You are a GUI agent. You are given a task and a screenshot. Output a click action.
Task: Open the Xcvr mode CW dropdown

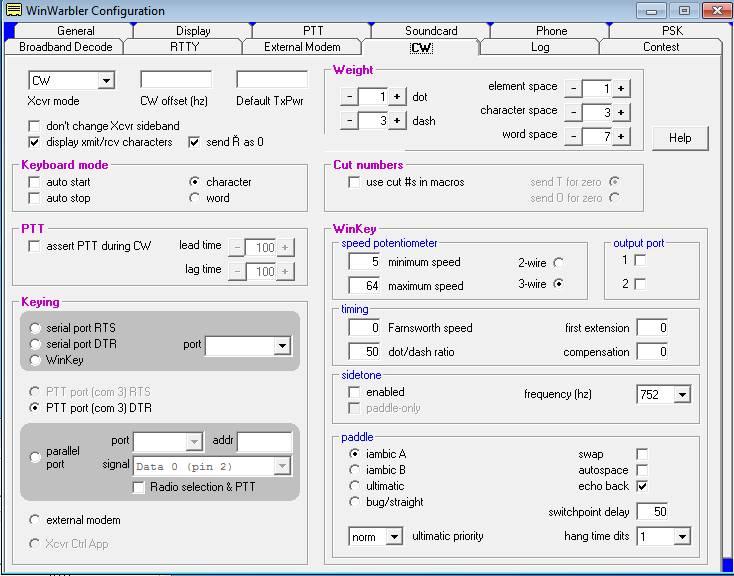106,81
